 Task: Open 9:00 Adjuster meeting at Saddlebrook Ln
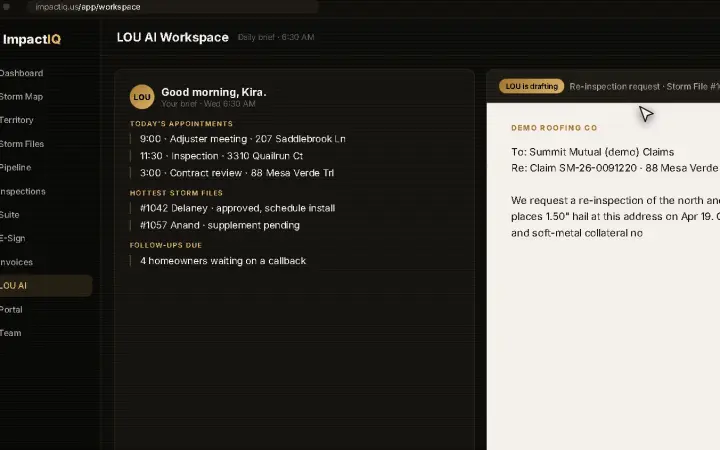(x=242, y=139)
